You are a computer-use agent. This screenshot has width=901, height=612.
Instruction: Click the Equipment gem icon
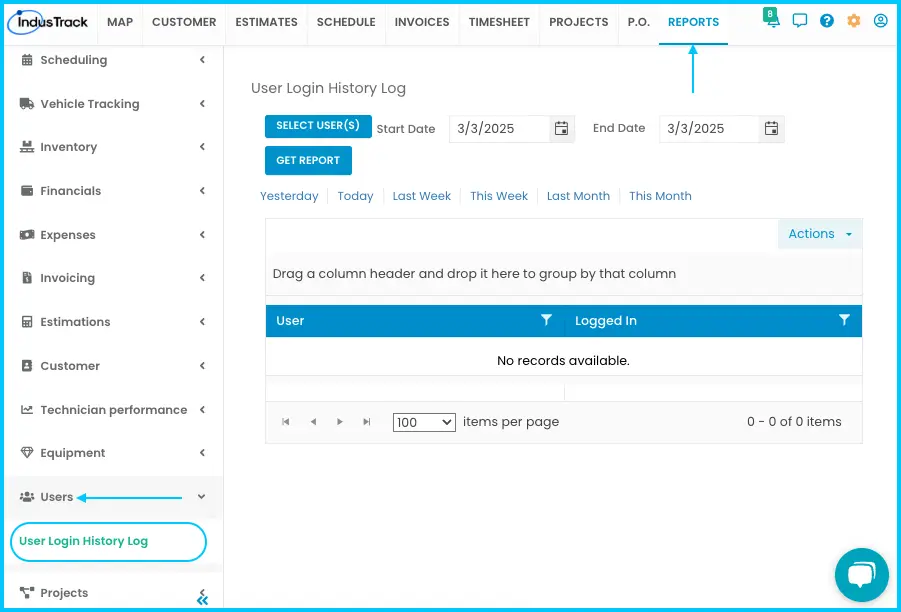[x=27, y=453]
